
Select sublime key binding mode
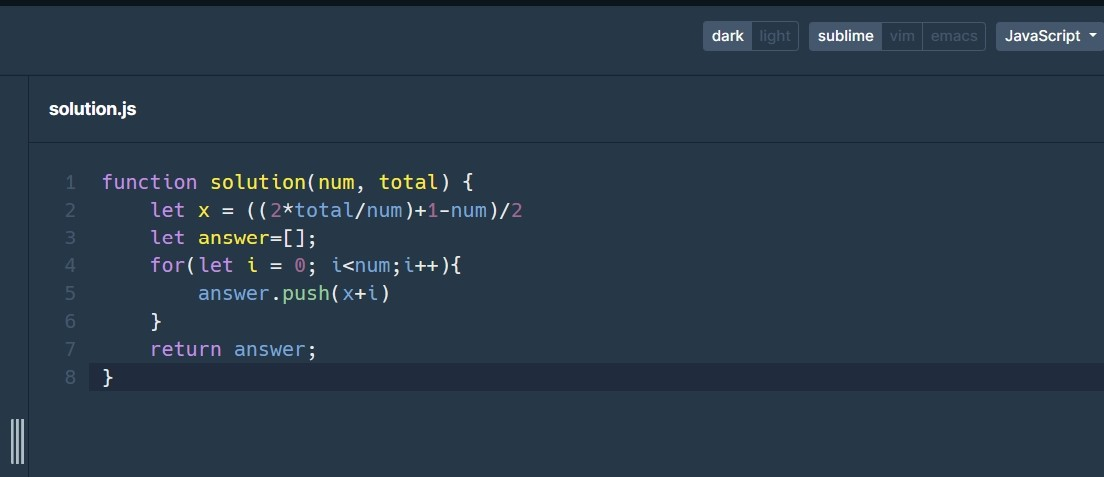(846, 36)
